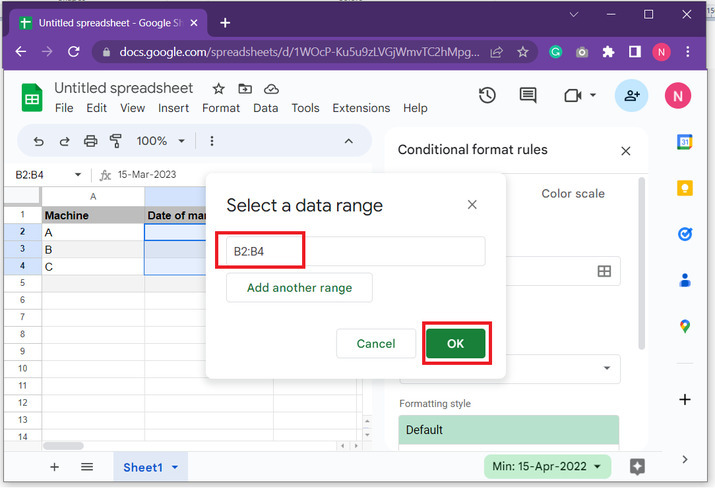Click the All sheets list icon

tap(87, 466)
